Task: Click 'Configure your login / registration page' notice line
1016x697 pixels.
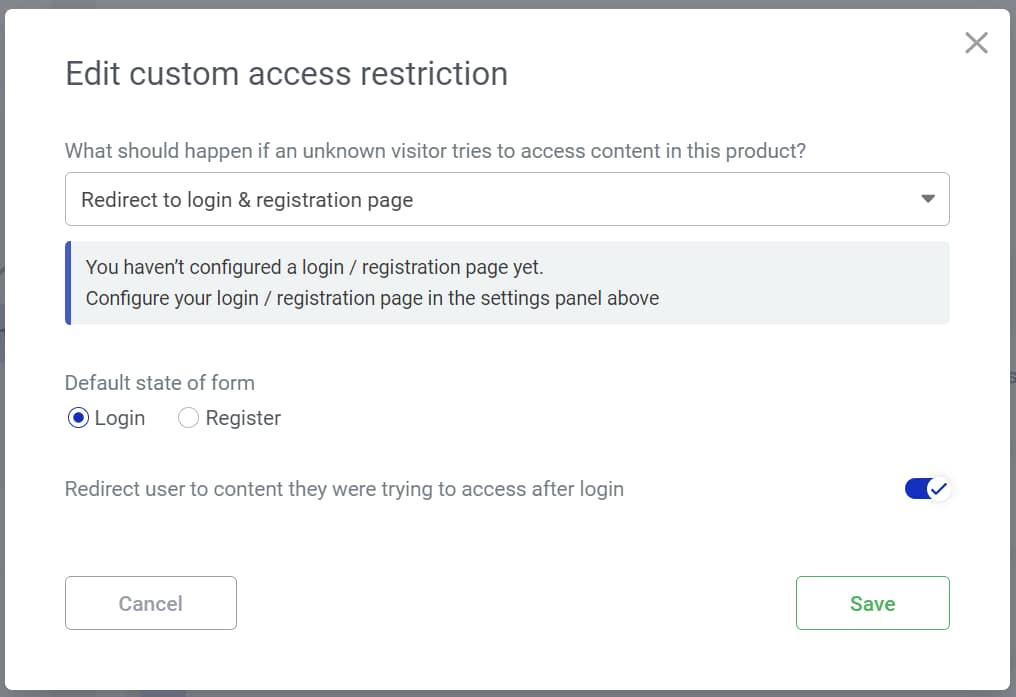Action: coord(372,298)
